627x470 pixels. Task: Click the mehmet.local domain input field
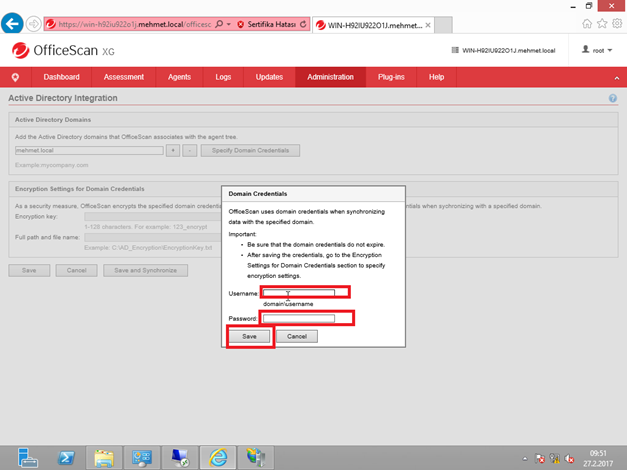[x=89, y=150]
